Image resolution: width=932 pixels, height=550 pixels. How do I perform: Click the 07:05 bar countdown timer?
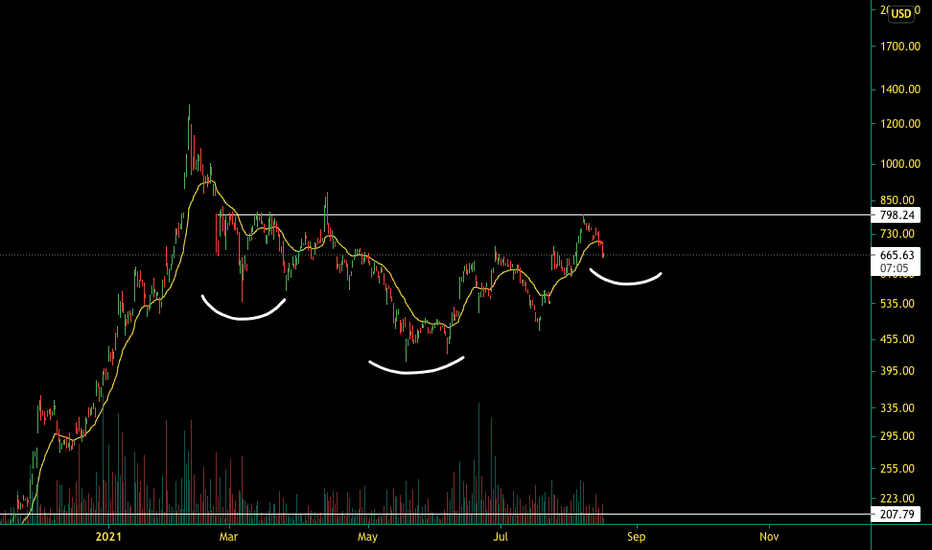(x=896, y=268)
